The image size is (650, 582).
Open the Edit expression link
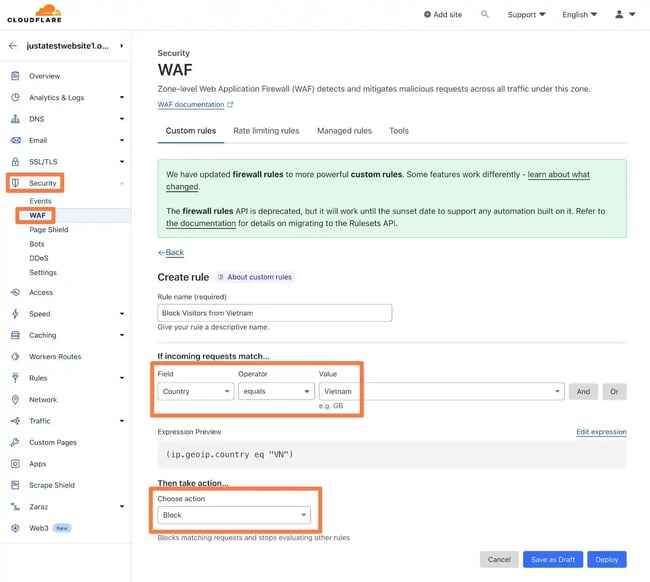click(601, 432)
